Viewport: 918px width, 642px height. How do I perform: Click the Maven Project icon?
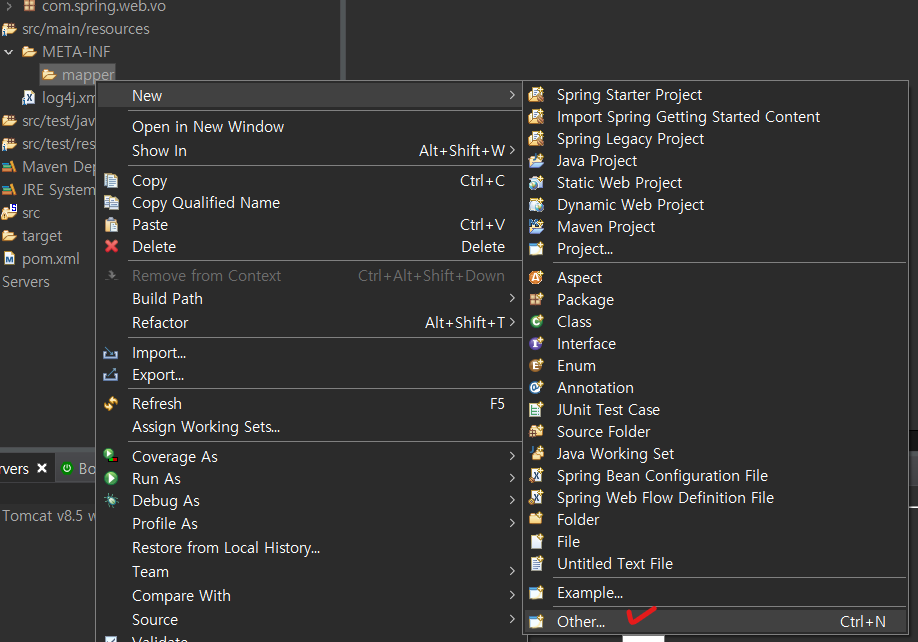[536, 226]
